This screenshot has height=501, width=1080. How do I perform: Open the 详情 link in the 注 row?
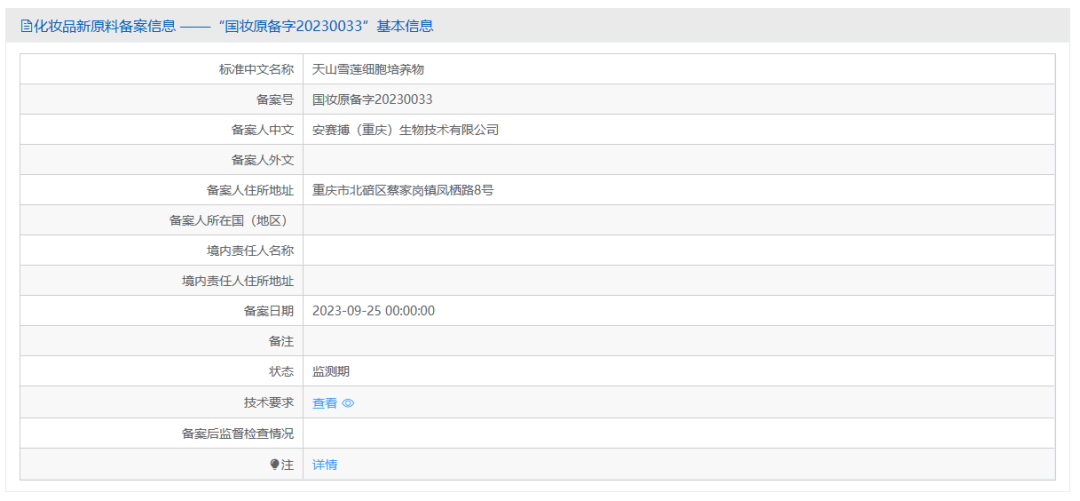click(325, 464)
